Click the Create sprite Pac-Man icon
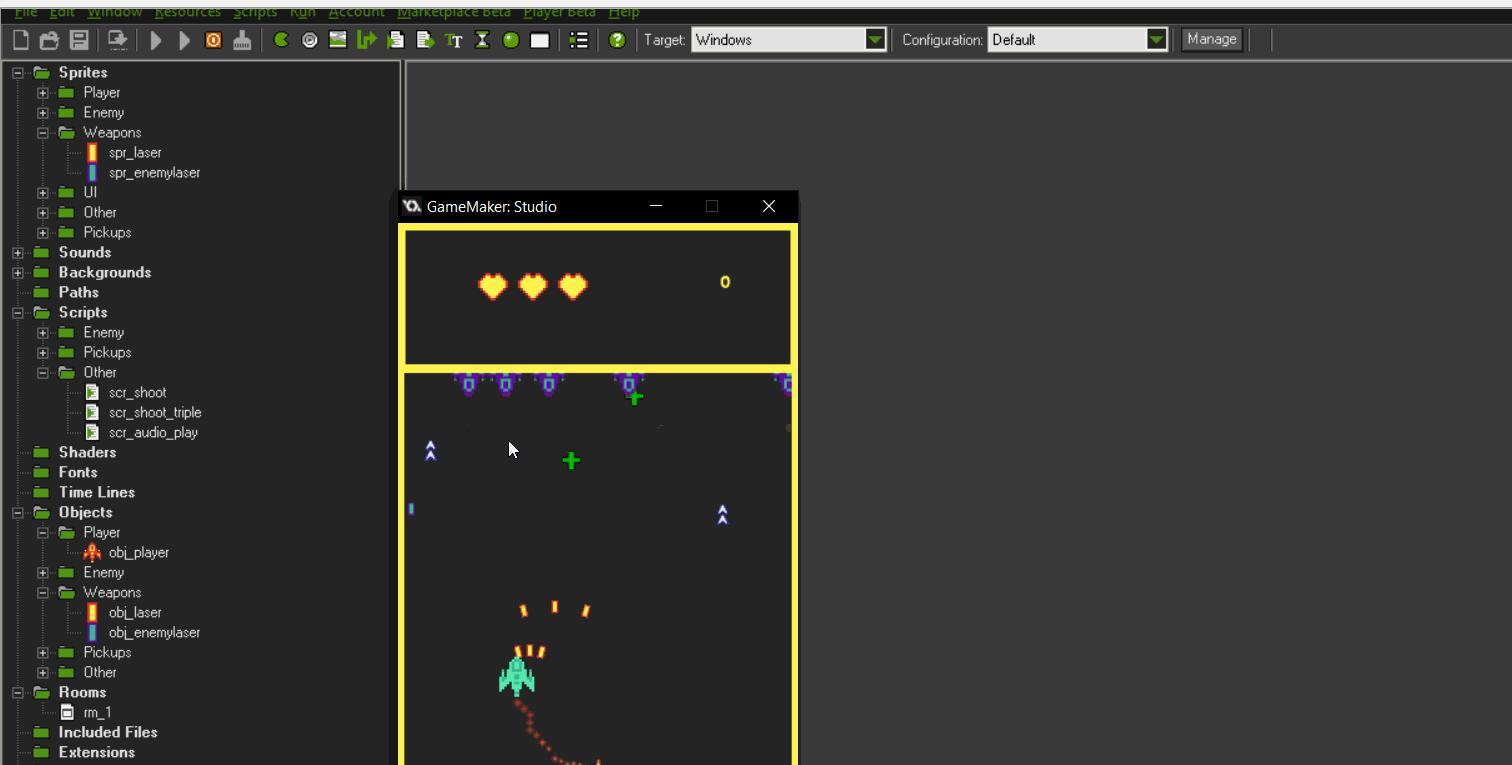This screenshot has height=765, width=1512. click(281, 40)
